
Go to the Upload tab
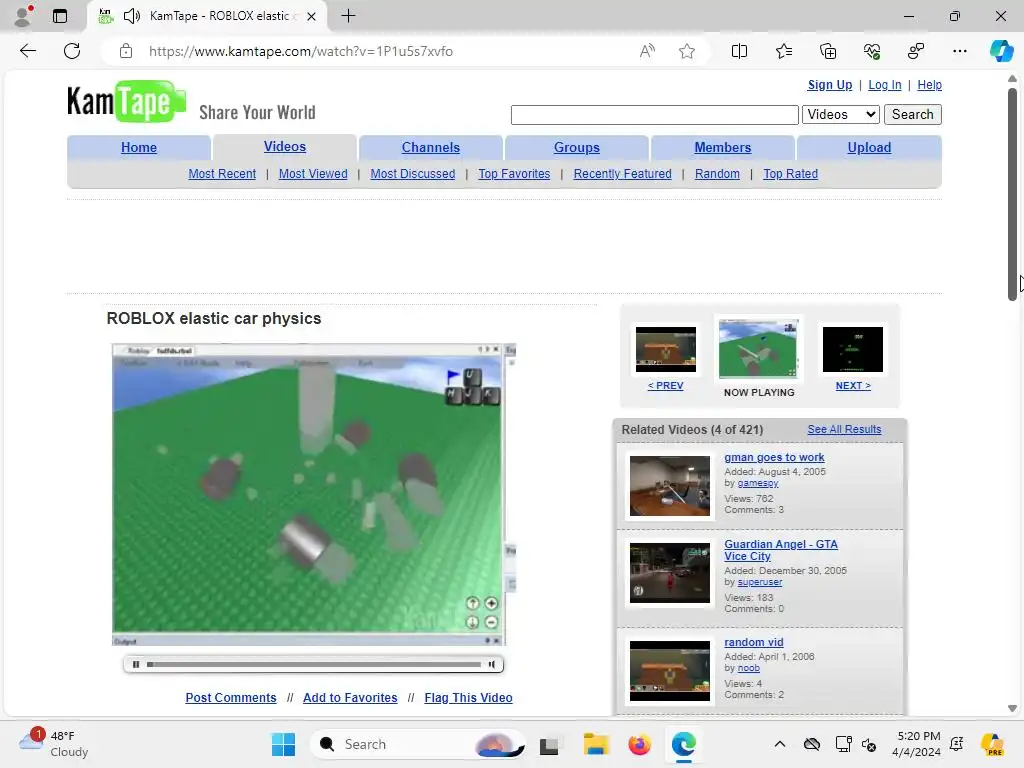coord(869,148)
